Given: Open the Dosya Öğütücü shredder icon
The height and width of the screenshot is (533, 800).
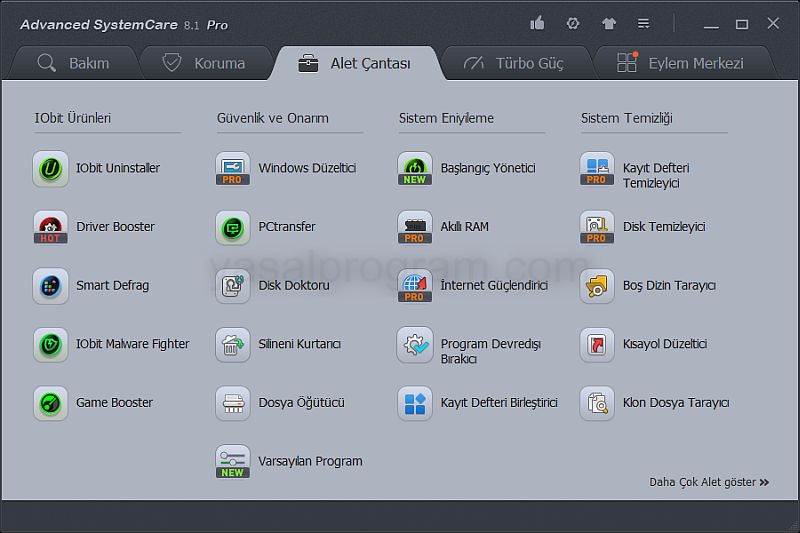Looking at the screenshot, I should click(x=233, y=403).
